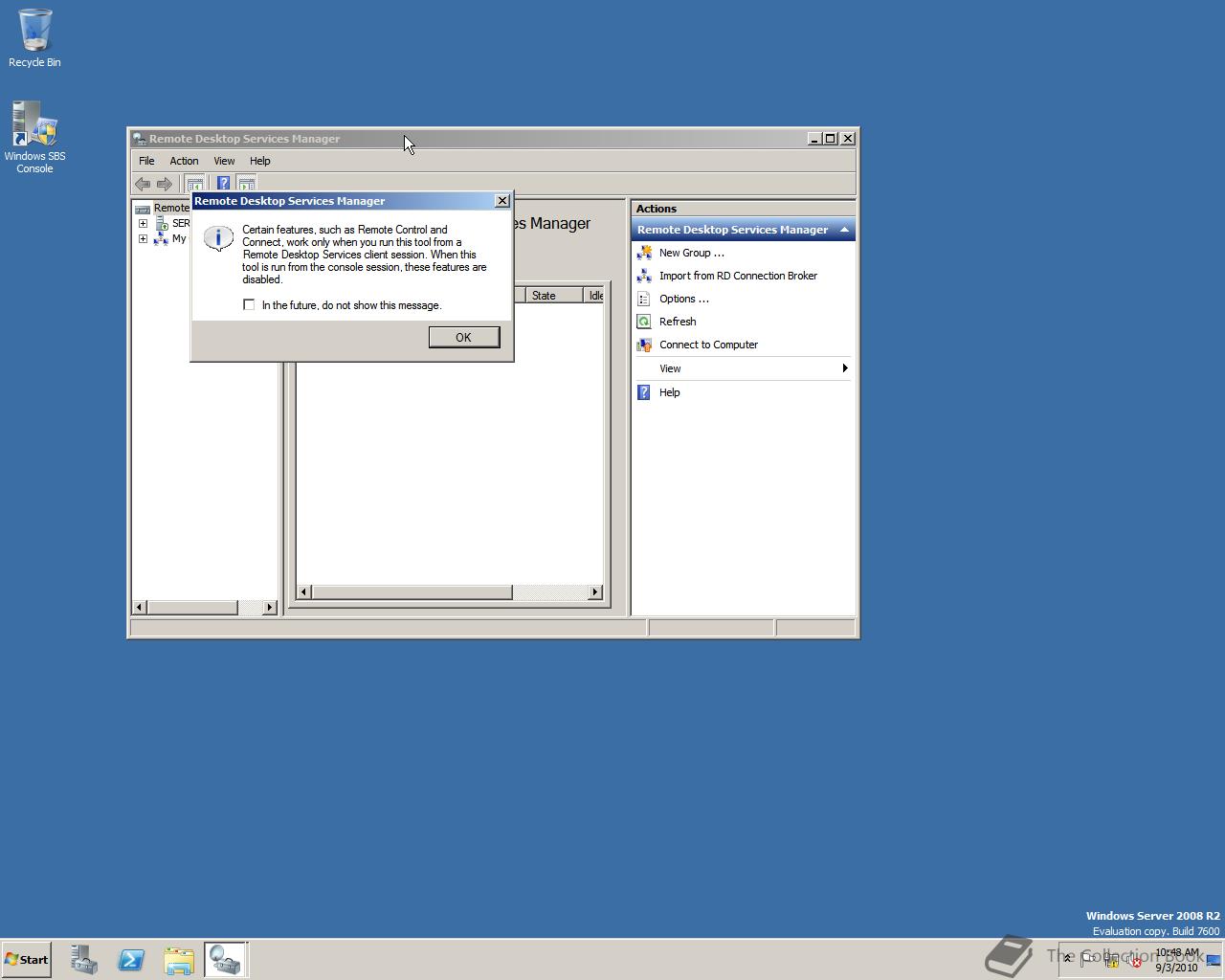The width and height of the screenshot is (1225, 980).
Task: Open the View menu in menu bar
Action: tap(224, 161)
